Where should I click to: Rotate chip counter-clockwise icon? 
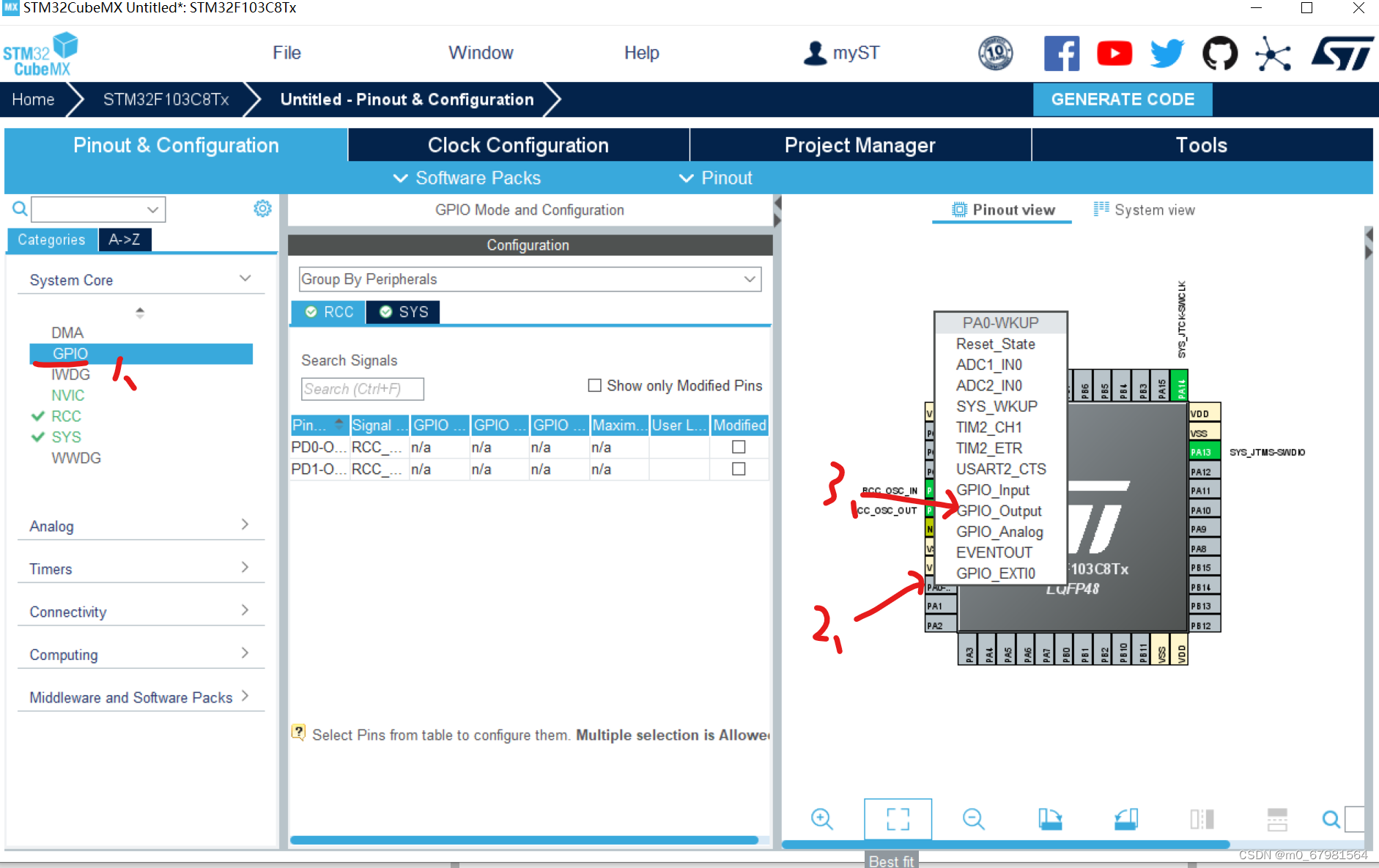pyautogui.click(x=1126, y=818)
